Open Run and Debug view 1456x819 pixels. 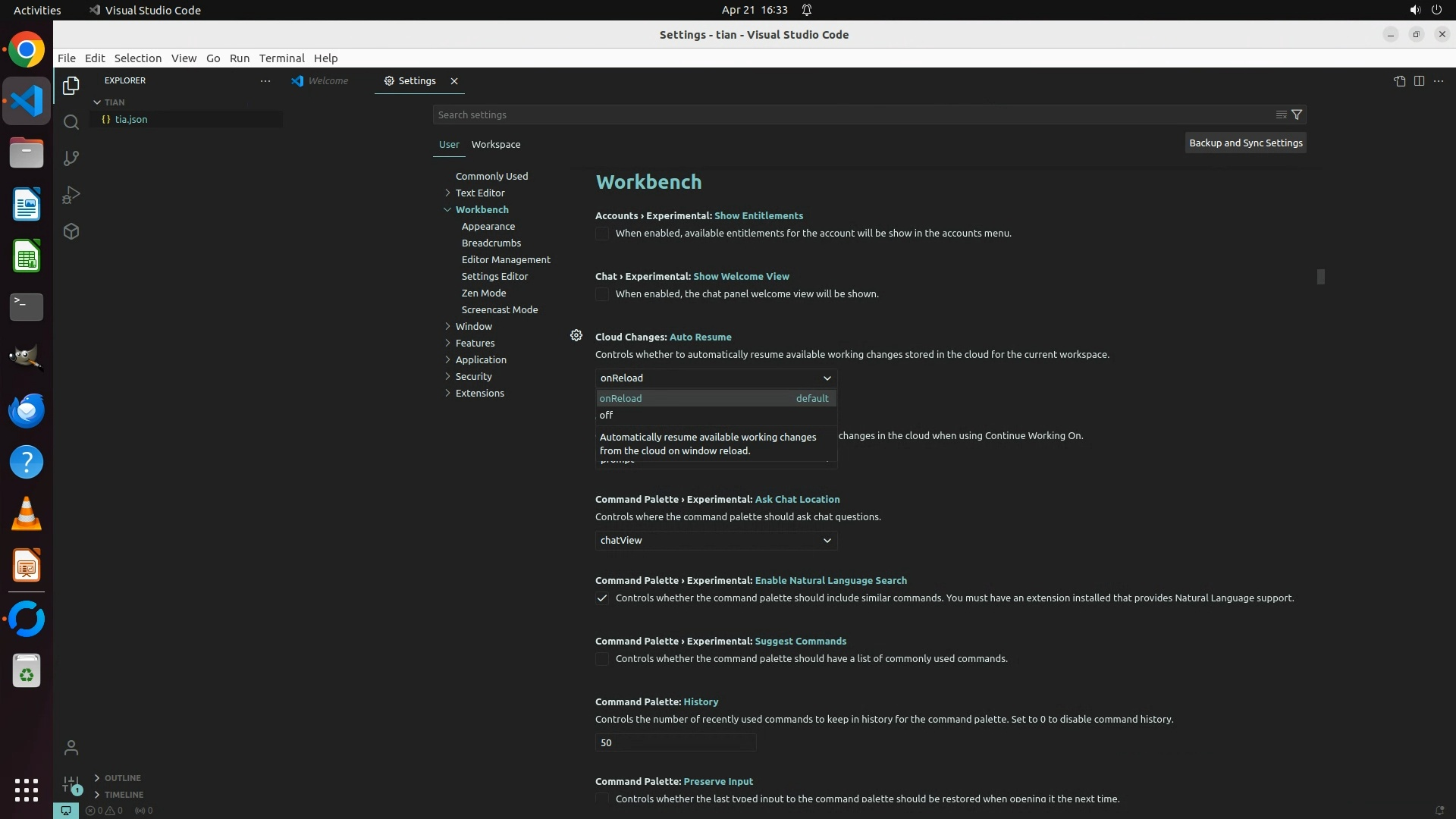pyautogui.click(x=71, y=195)
